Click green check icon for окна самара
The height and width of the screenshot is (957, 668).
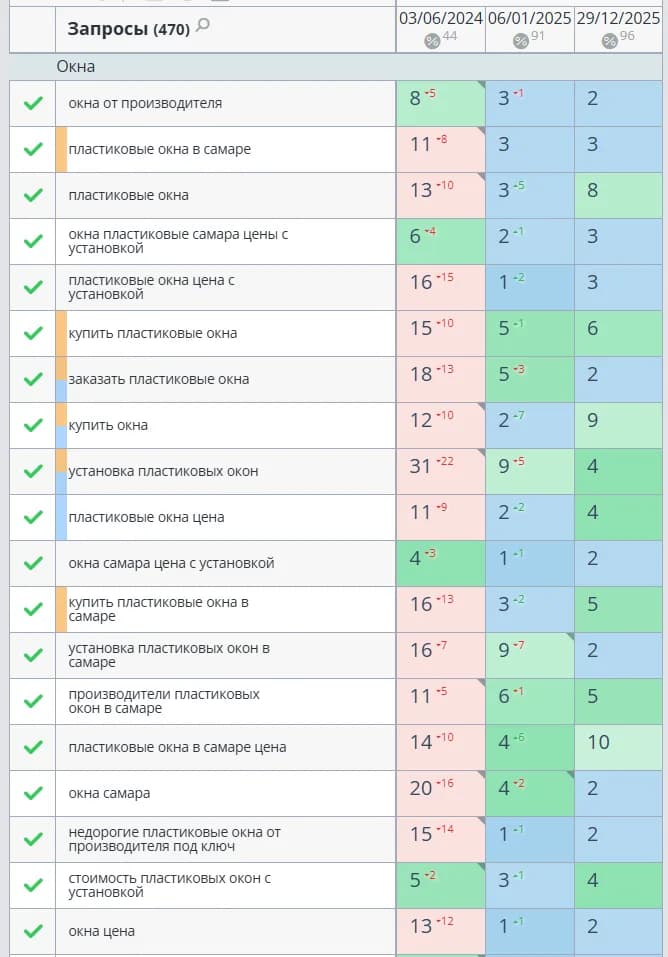[33, 793]
